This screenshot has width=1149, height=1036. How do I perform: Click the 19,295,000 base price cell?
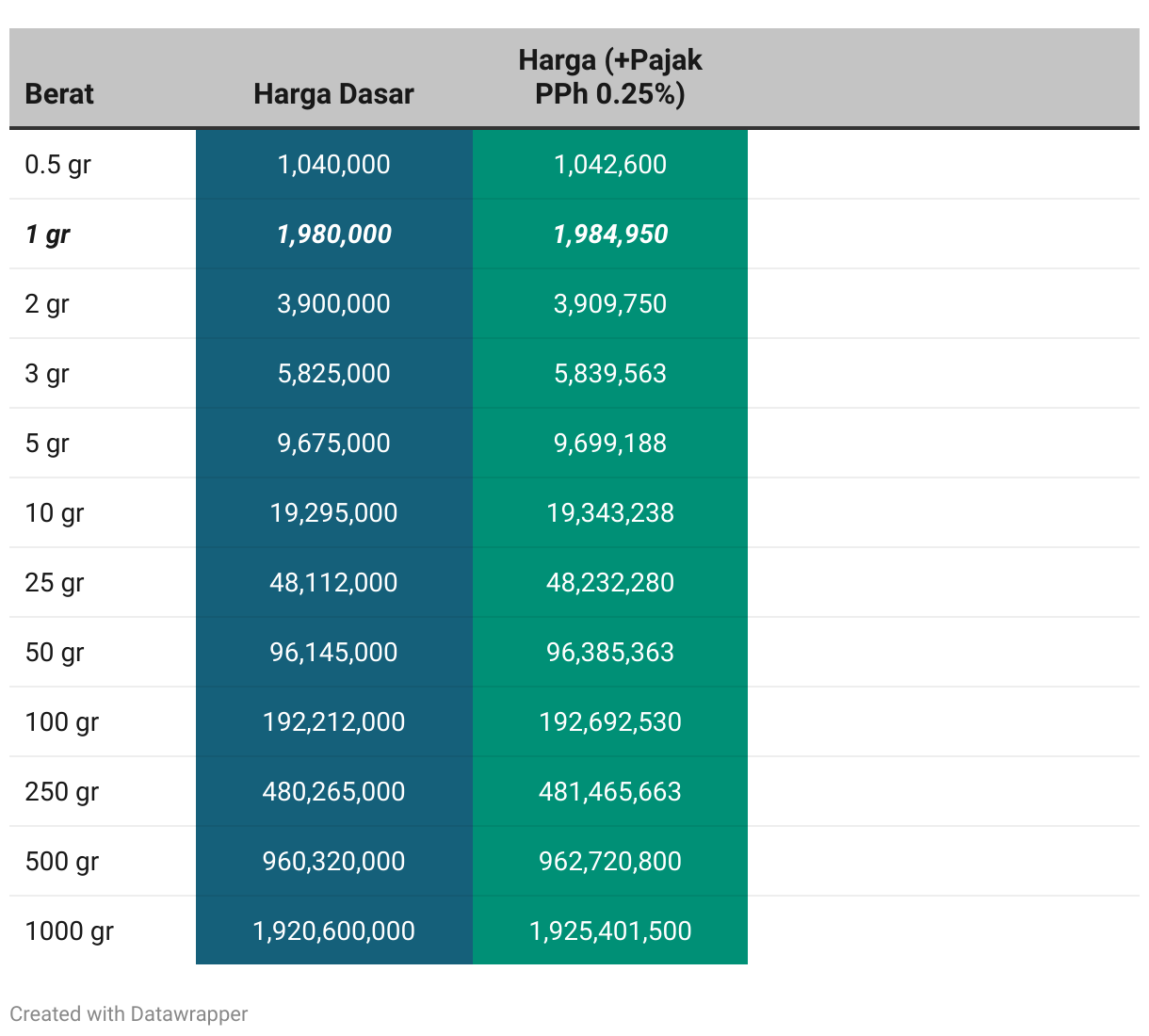coord(333,513)
